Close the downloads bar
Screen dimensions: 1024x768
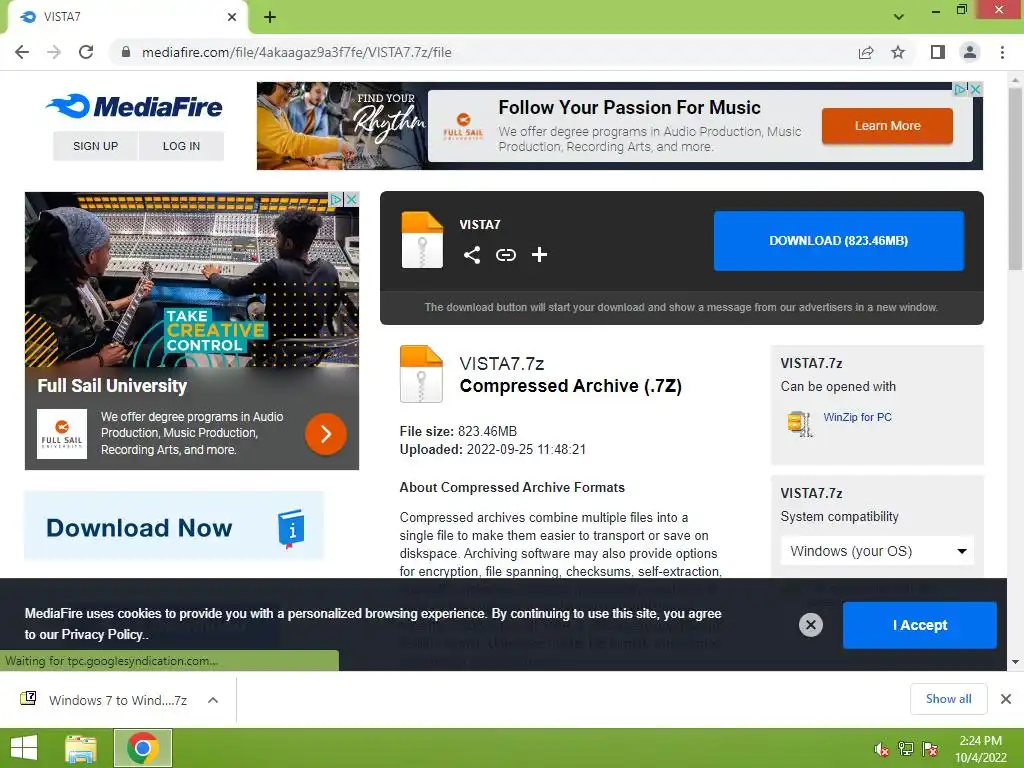tap(1006, 699)
